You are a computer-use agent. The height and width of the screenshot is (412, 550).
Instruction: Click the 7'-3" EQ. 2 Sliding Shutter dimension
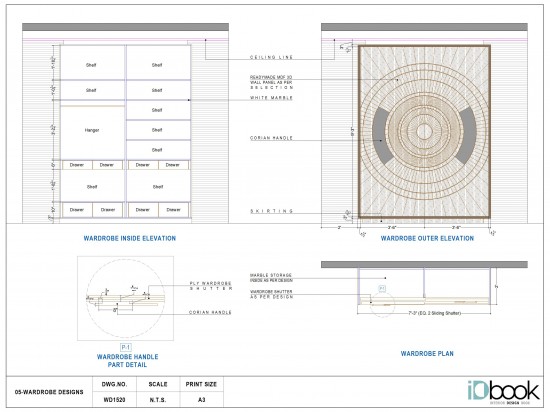434,313
